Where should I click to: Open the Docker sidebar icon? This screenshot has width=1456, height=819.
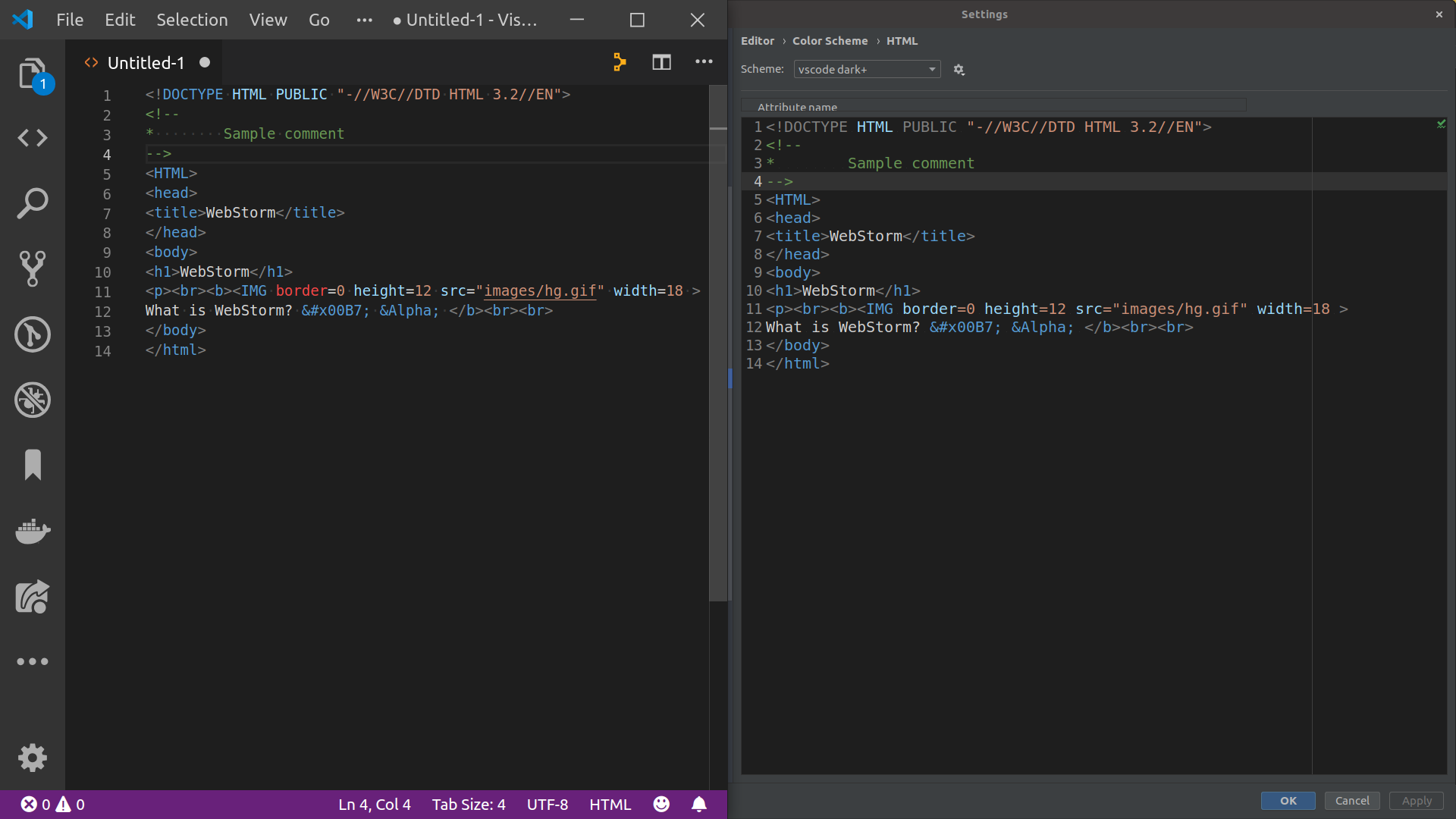33,532
